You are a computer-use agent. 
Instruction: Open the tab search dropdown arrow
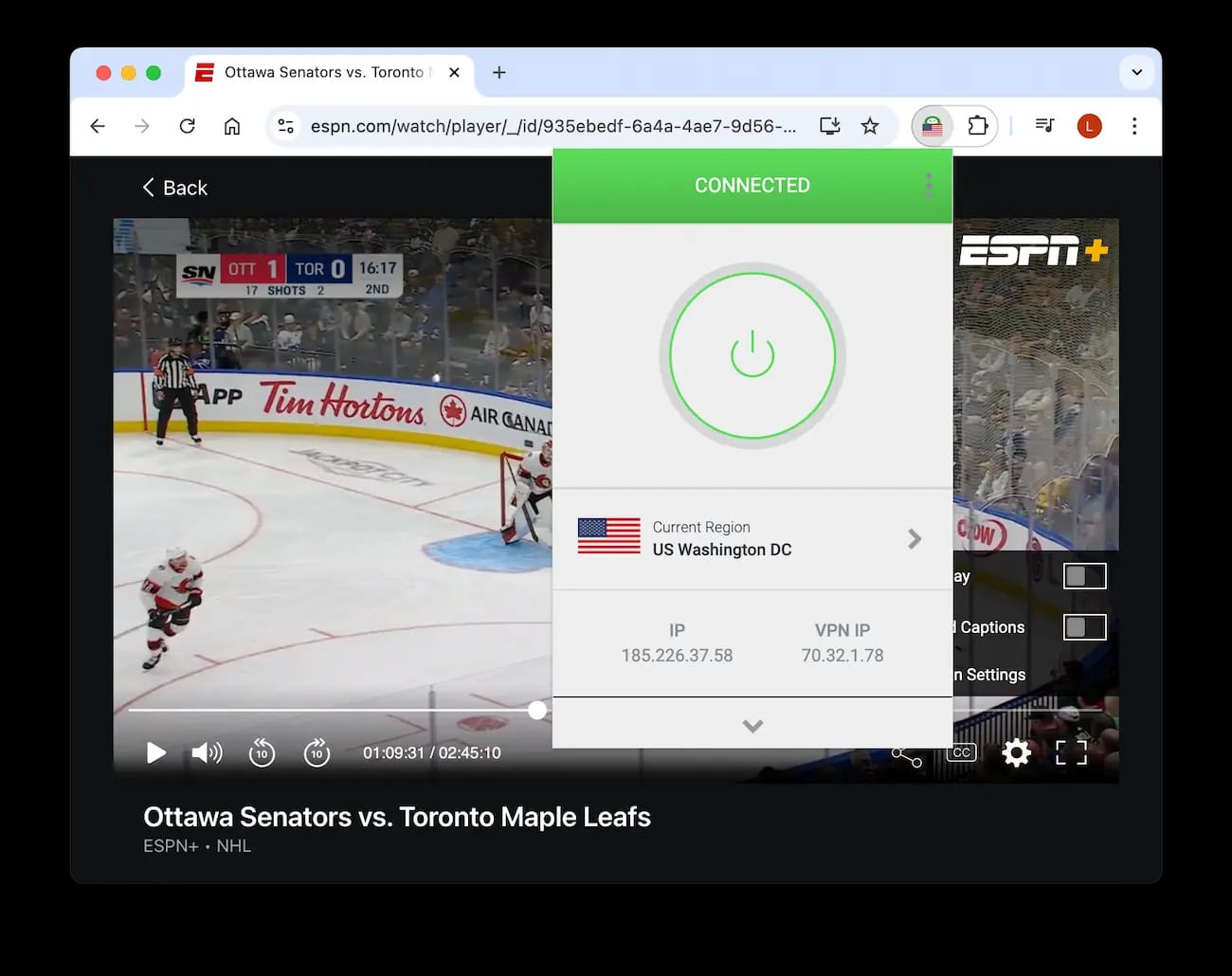pos(1136,72)
